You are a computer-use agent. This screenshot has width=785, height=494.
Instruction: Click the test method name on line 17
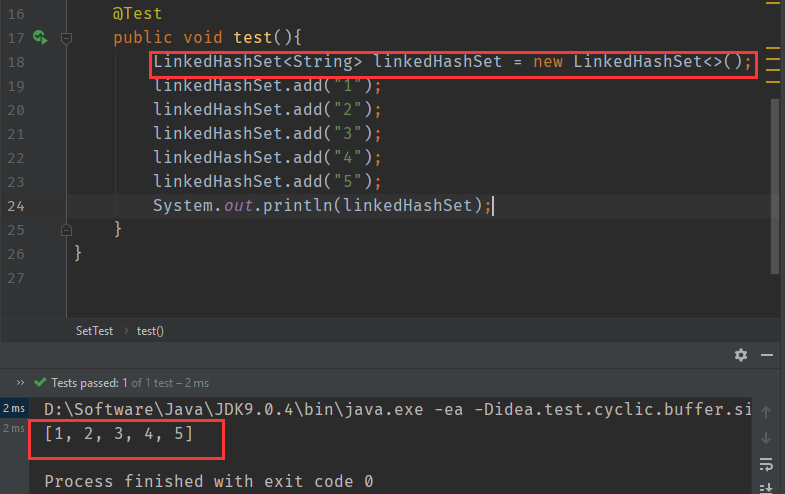point(252,38)
